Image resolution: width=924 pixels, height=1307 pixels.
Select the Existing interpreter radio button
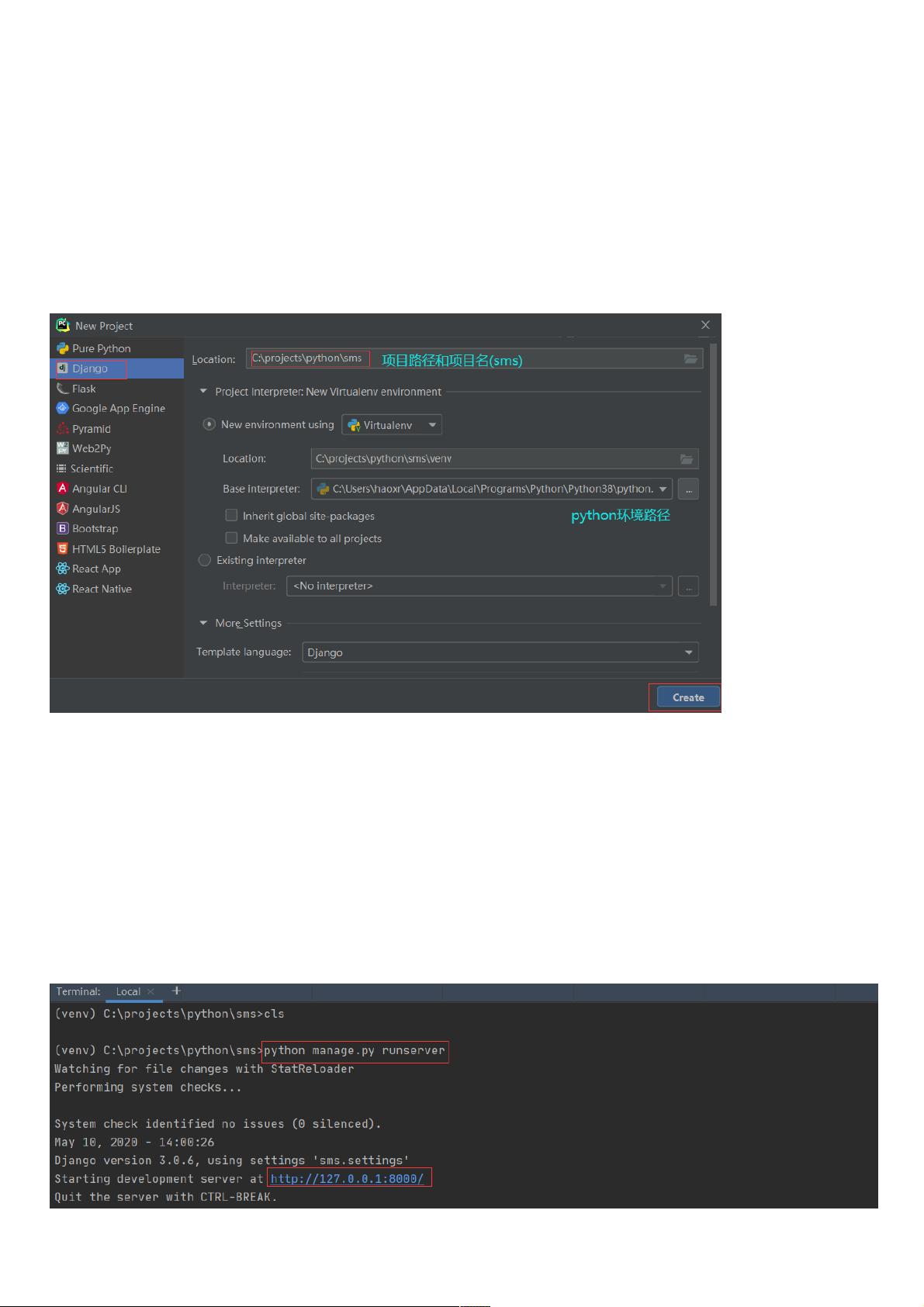click(205, 560)
